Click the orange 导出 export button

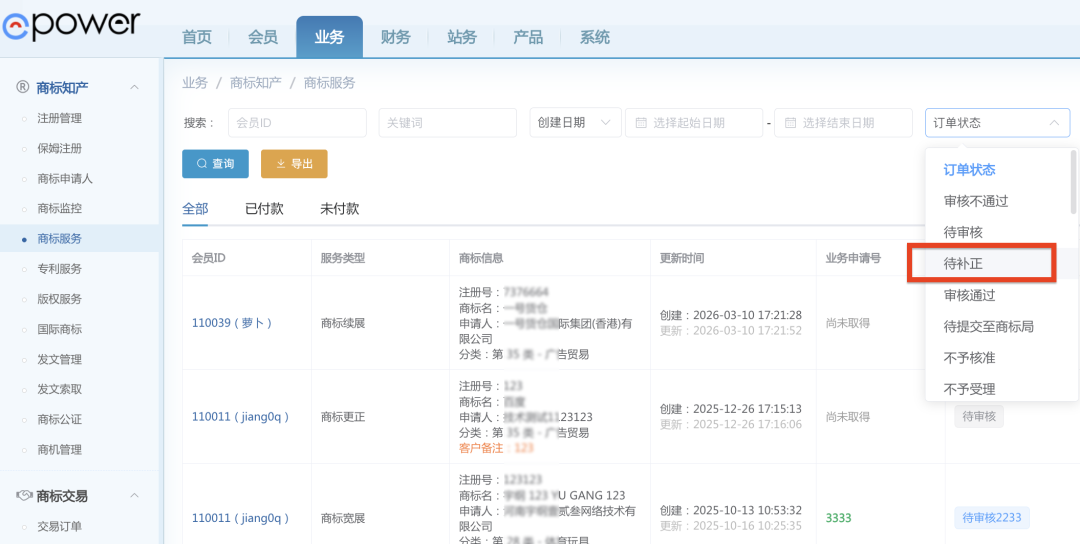[294, 164]
